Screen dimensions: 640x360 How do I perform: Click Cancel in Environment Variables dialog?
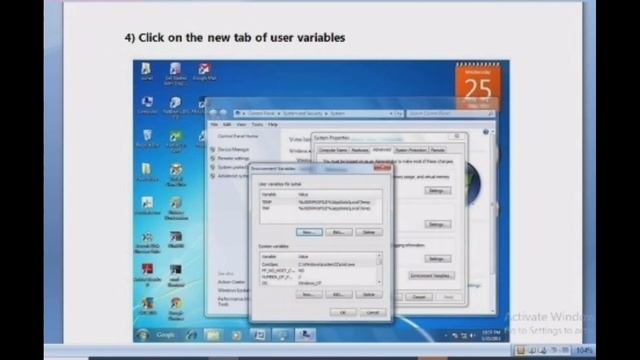click(373, 312)
